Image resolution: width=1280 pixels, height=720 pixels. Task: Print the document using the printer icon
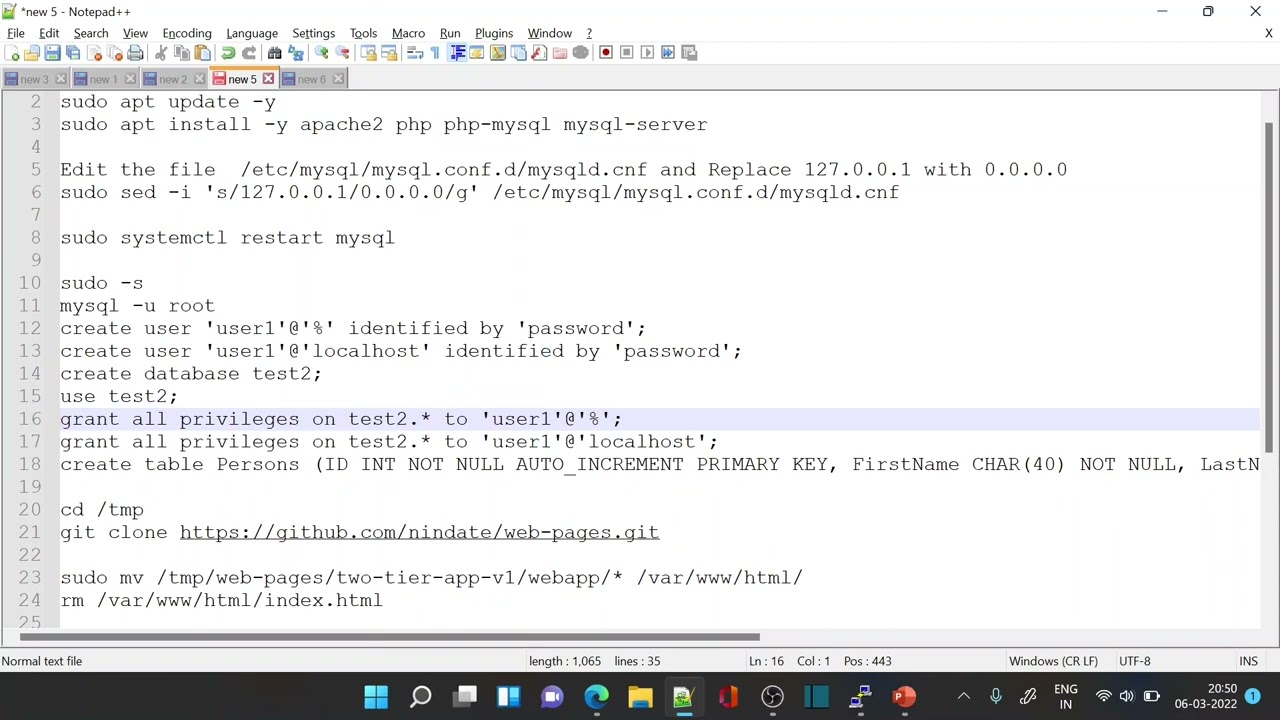(135, 53)
